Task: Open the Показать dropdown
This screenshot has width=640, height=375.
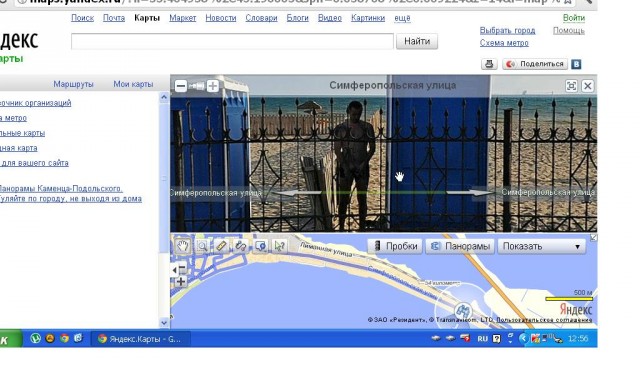Action: pyautogui.click(x=542, y=246)
